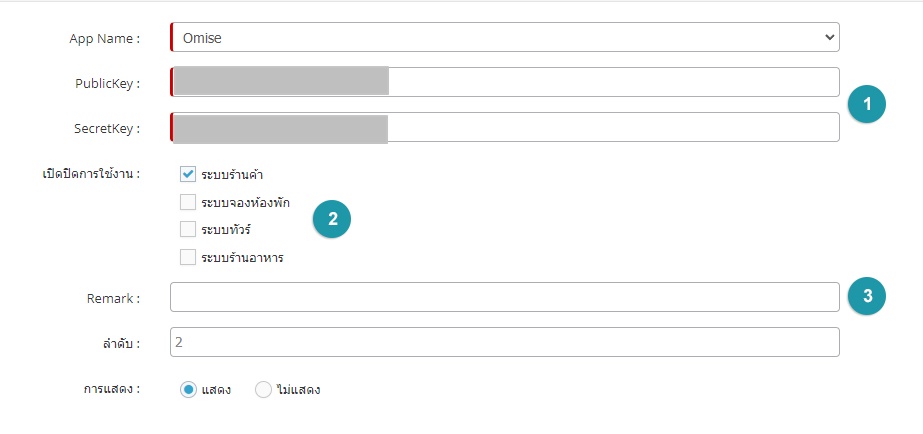The height and width of the screenshot is (434, 923).
Task: Click the App Name label
Action: [x=104, y=39]
